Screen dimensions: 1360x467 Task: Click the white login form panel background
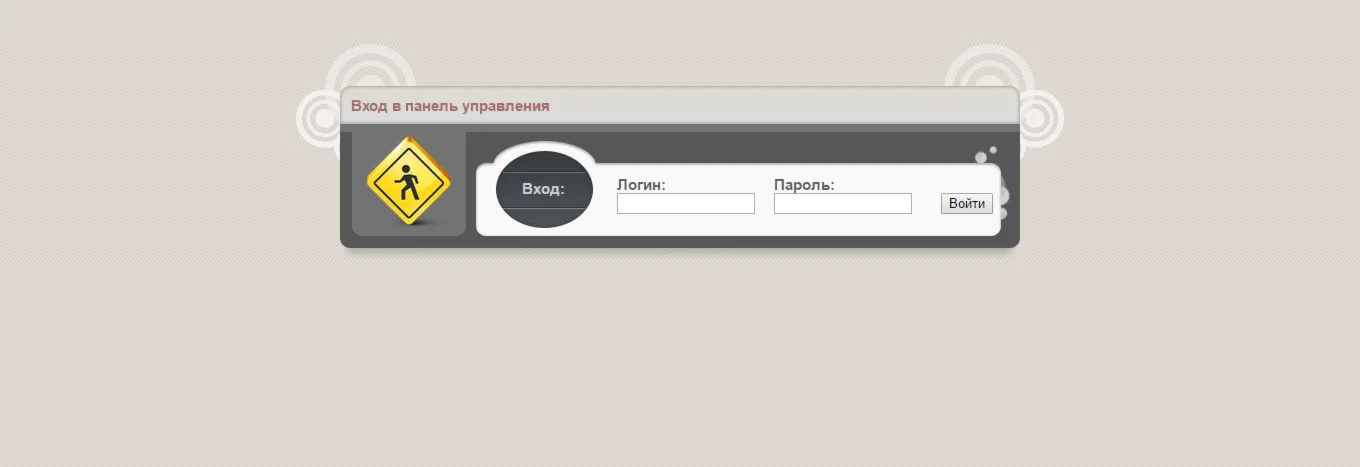pos(760,226)
